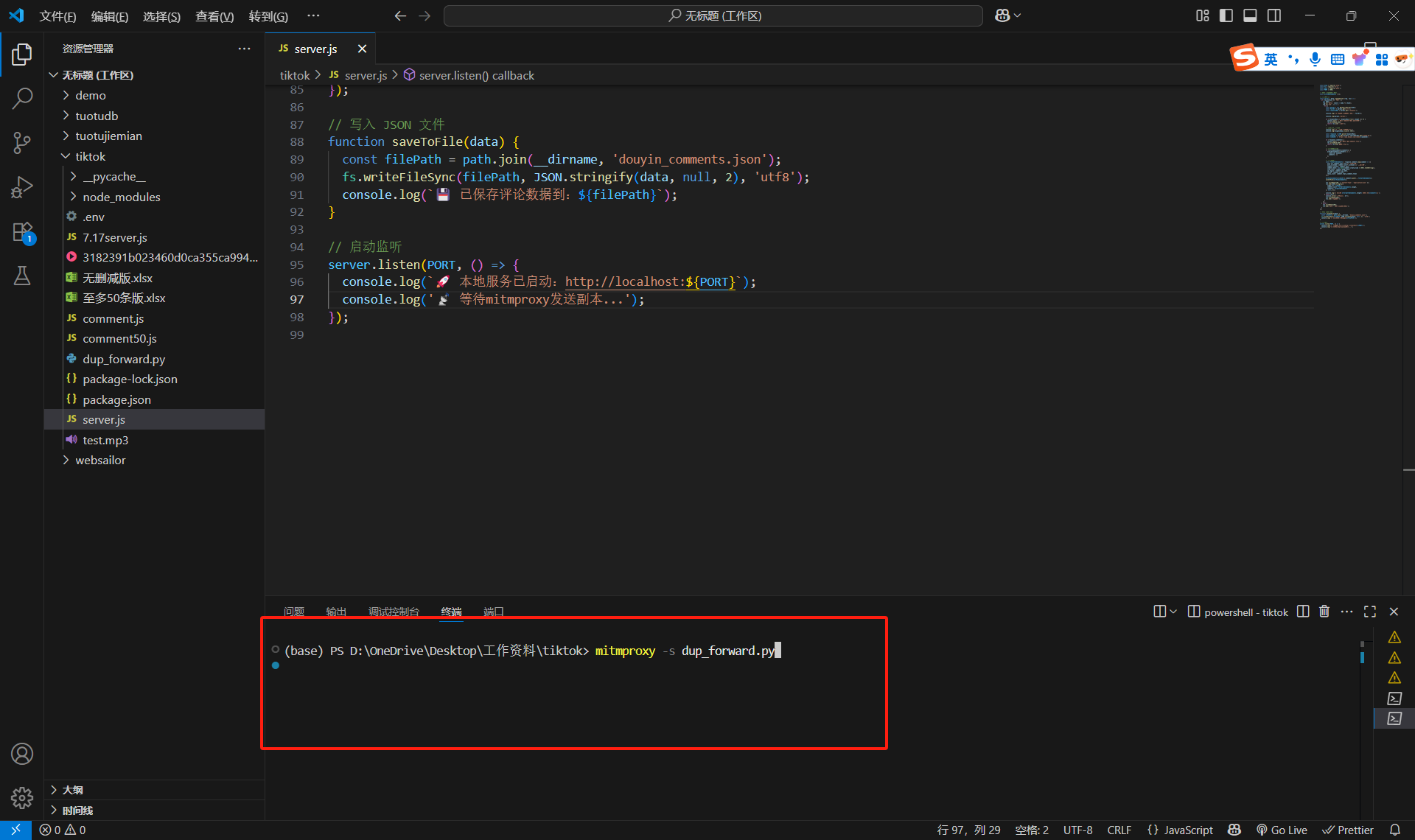Expand the 时间线 timeline section

(x=154, y=811)
